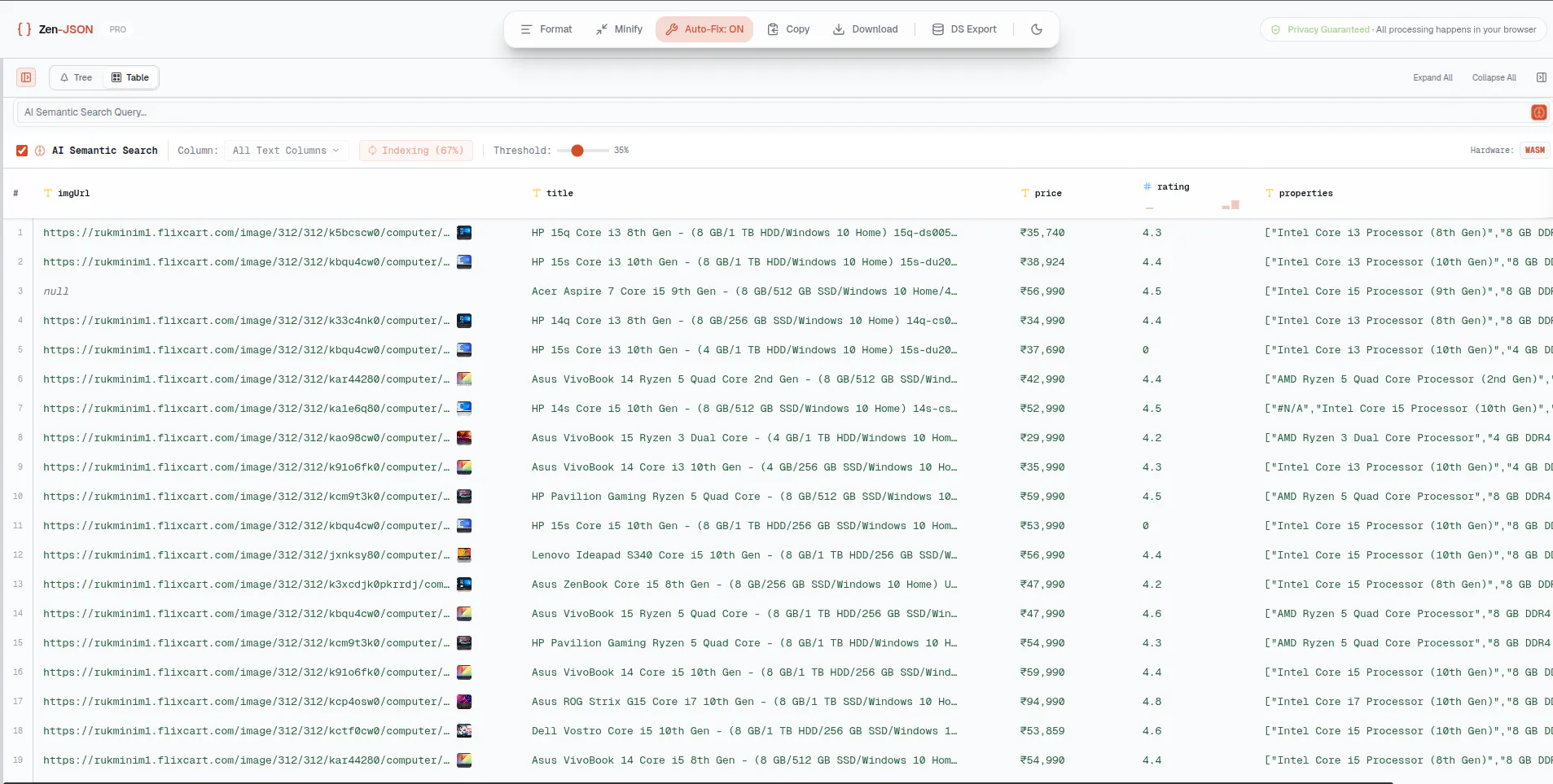
Task: Sort by imgUrl column header
Action: [73, 194]
